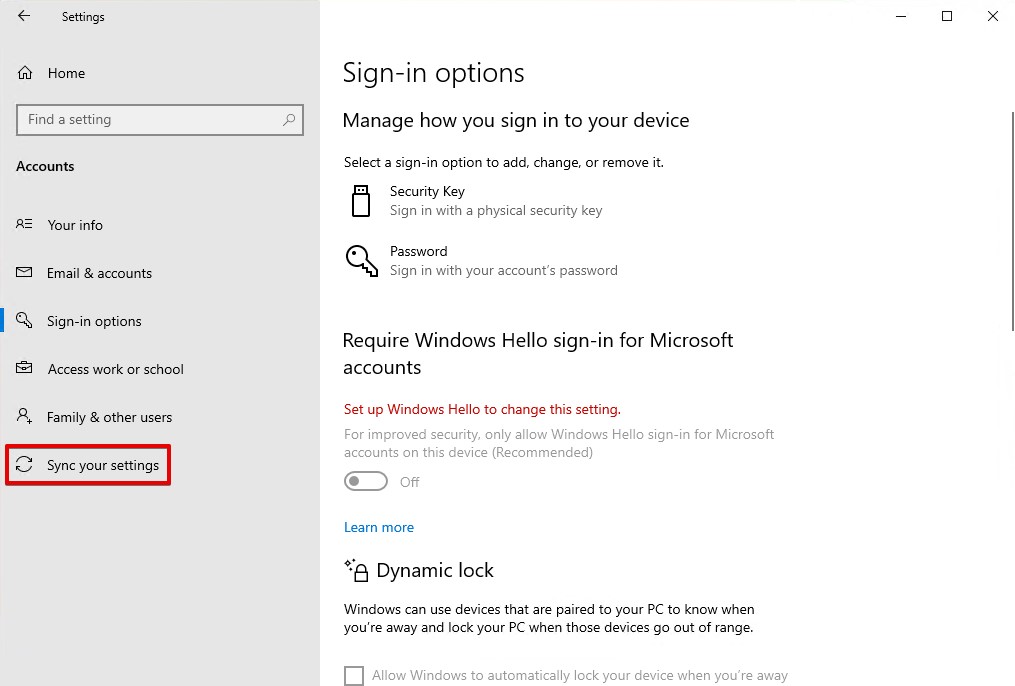The image size is (1015, 686).
Task: Click the Password key icon
Action: [361, 261]
